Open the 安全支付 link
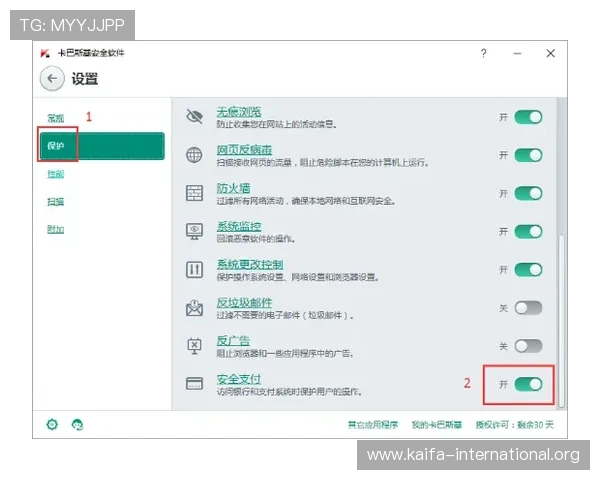600x480 pixels. (x=239, y=379)
